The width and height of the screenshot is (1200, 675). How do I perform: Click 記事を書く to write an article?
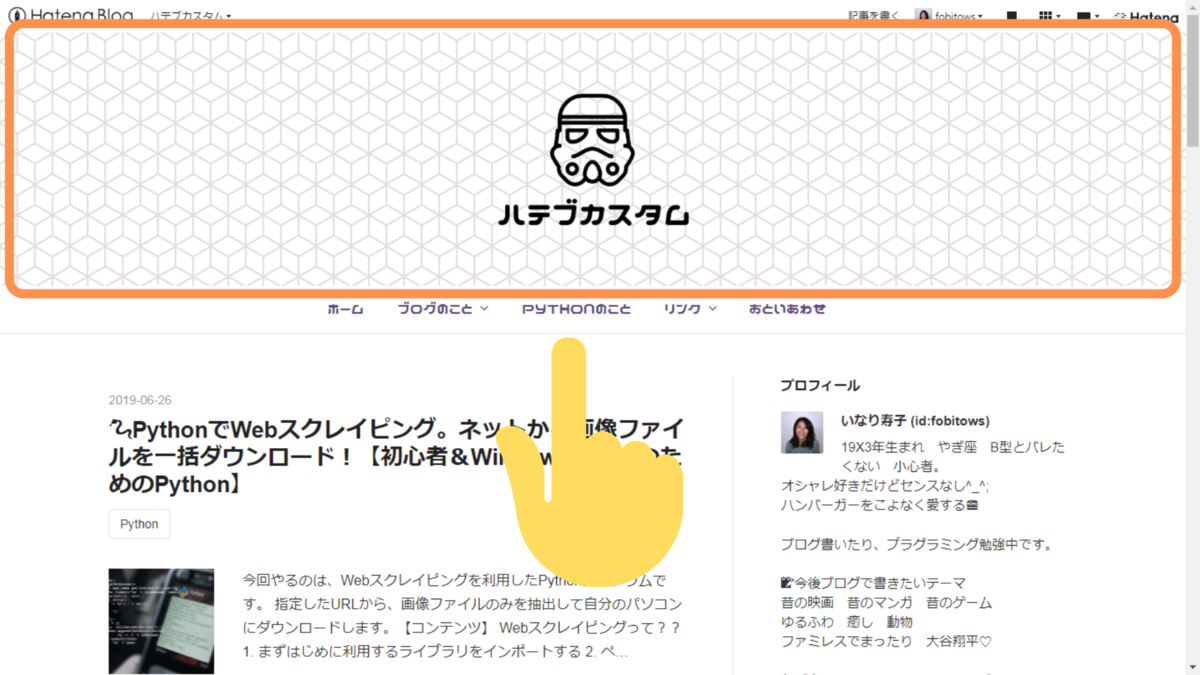[874, 16]
